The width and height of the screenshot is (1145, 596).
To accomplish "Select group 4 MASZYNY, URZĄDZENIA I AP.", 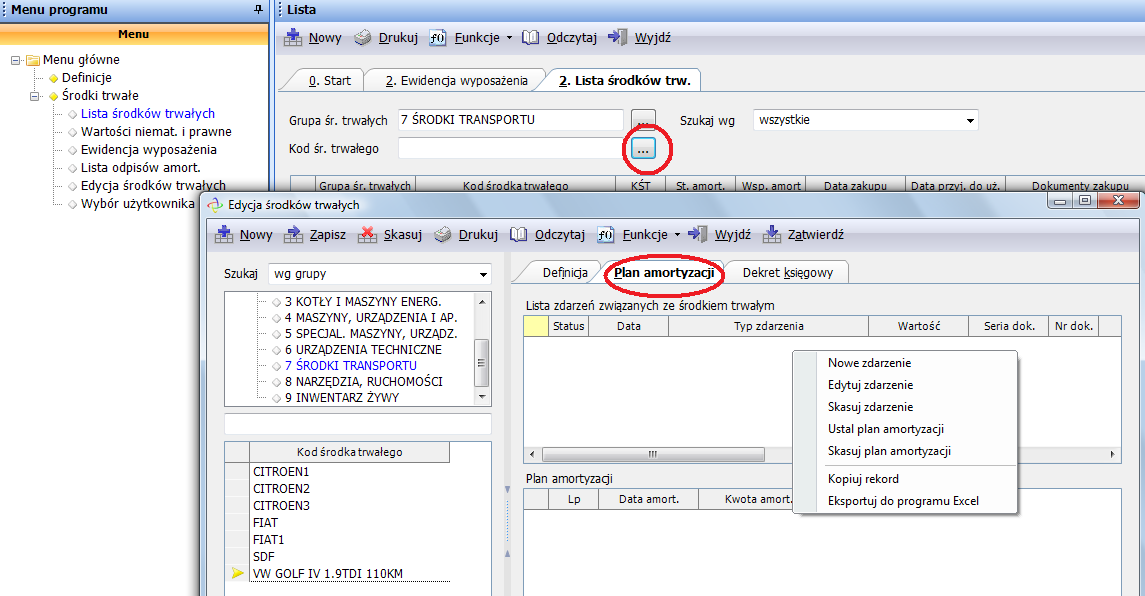I will [371, 318].
